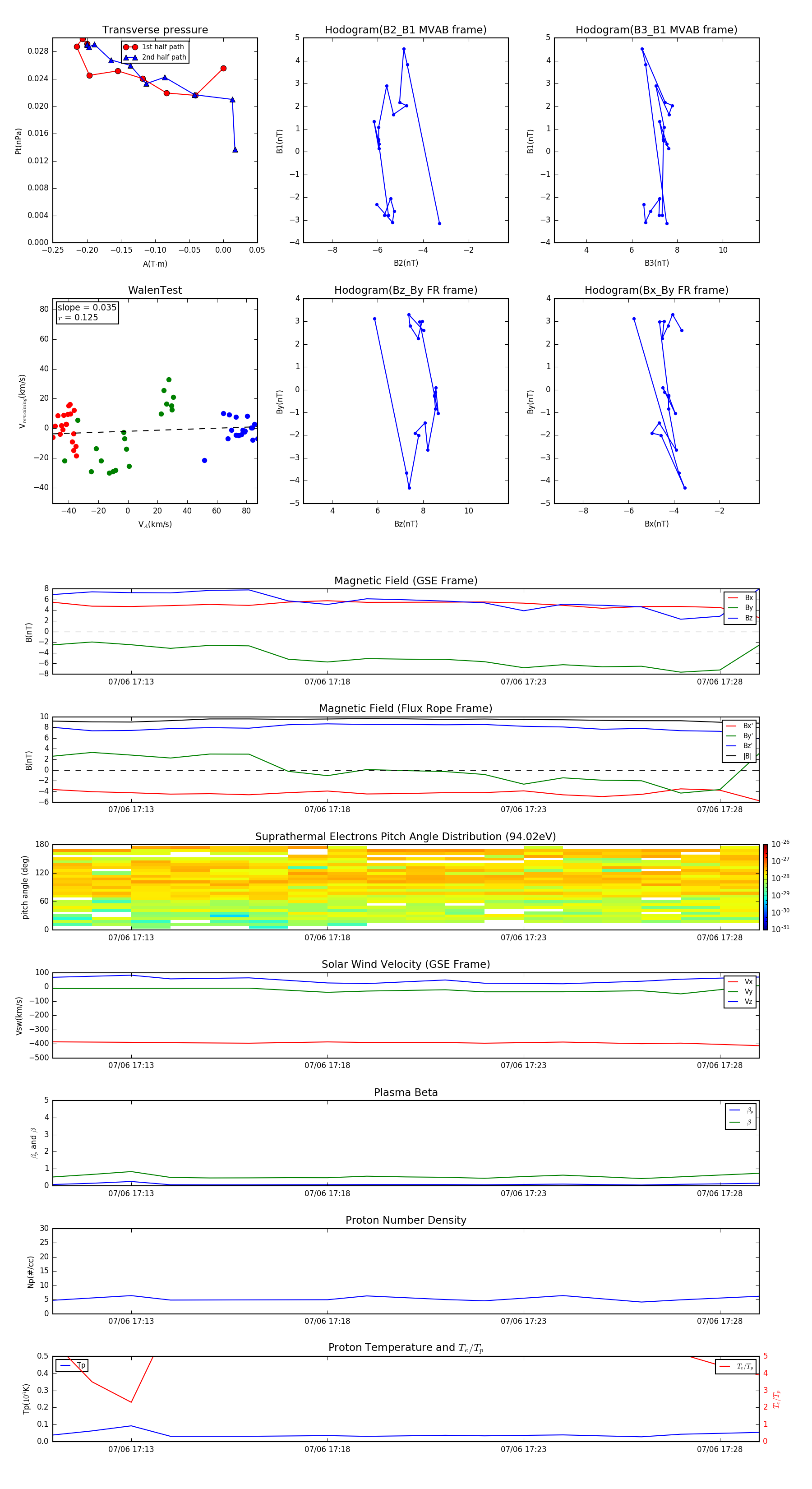This screenshot has height=1489, width=812.
Task: Click the 'Tp' legend box
Action: [72, 1365]
